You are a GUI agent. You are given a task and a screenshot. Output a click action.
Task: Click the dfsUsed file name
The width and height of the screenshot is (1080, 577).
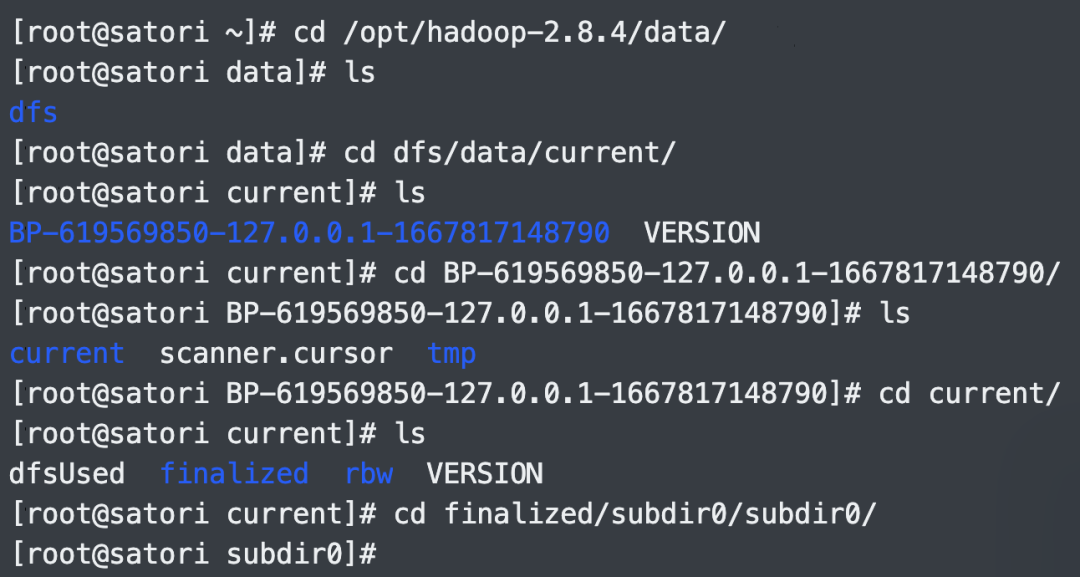click(x=67, y=474)
